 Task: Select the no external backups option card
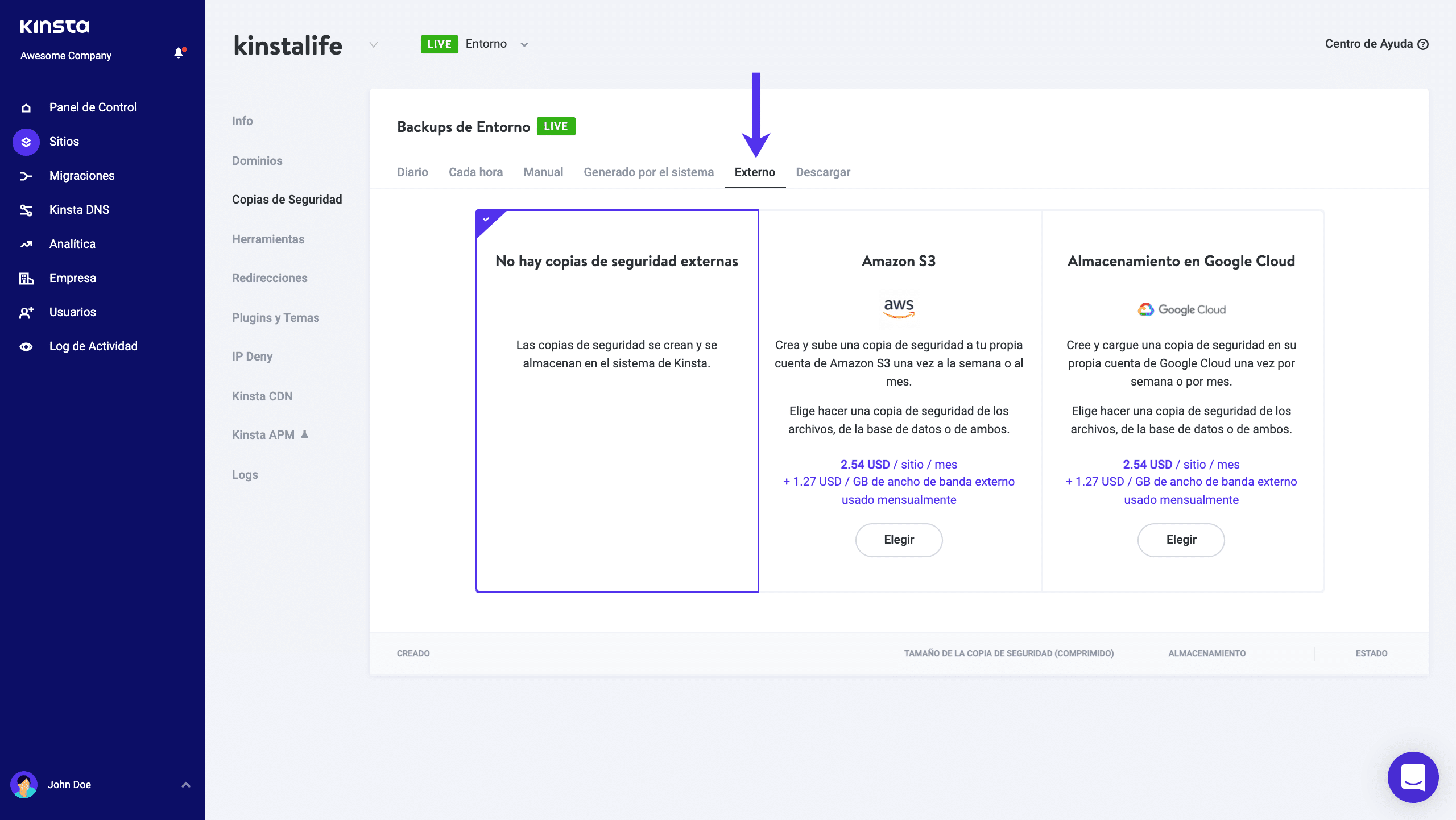[x=617, y=401]
